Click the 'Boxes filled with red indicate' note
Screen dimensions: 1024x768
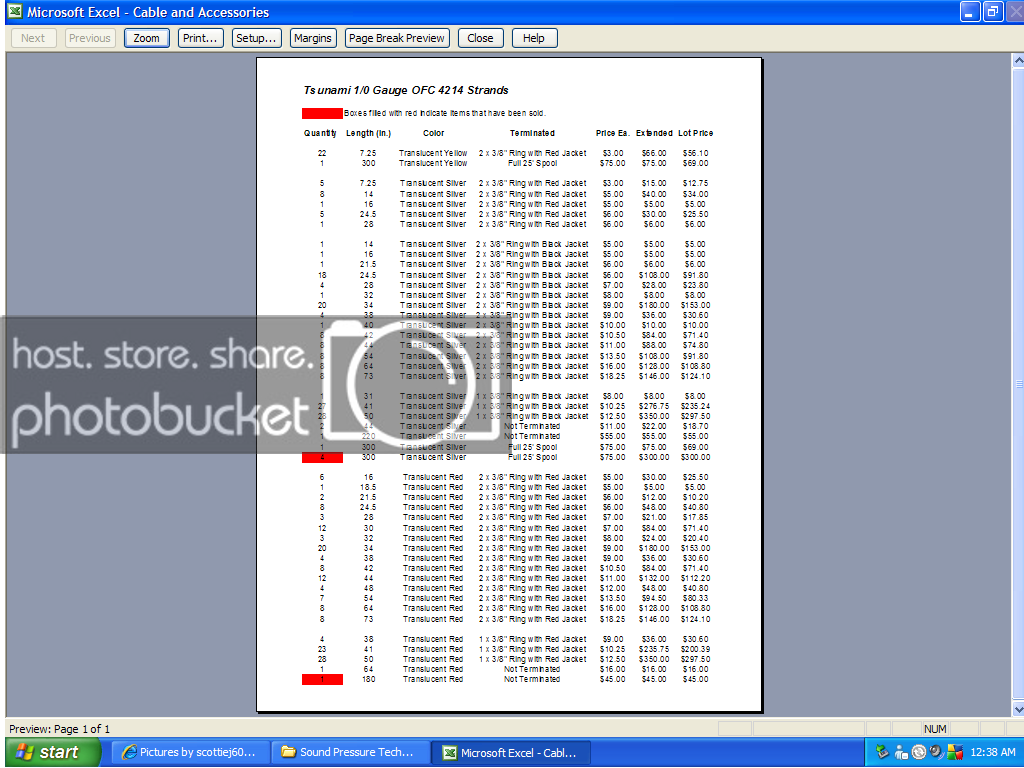pos(445,113)
